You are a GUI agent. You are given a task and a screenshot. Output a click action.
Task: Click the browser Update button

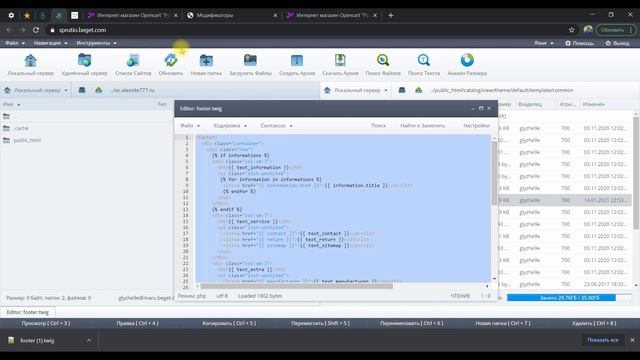[616, 30]
